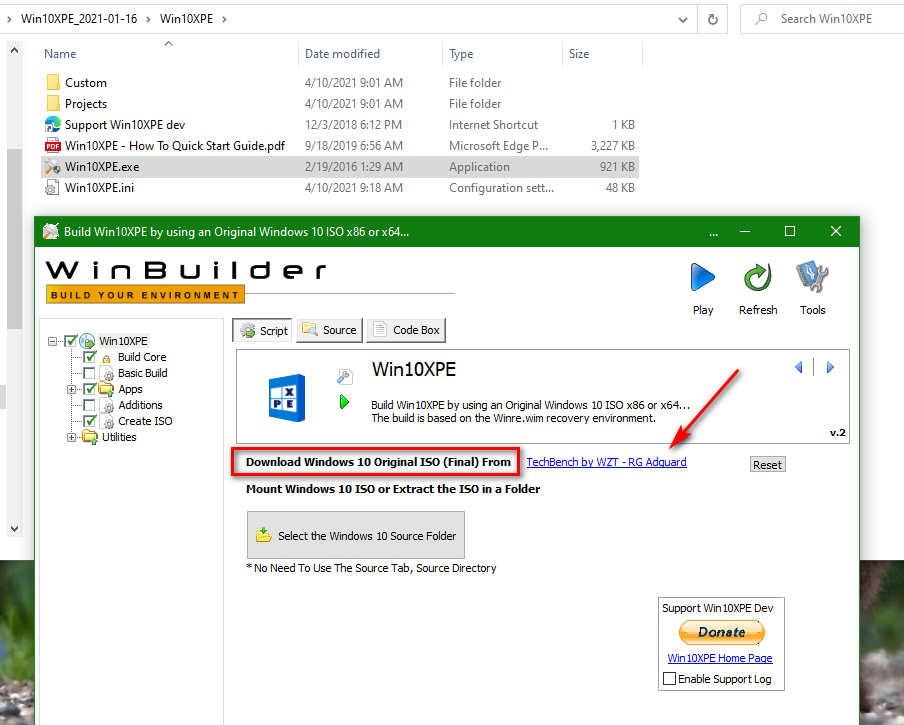Go to next script with right blue arrow
Viewport: 904px width, 725px height.
coord(830,367)
